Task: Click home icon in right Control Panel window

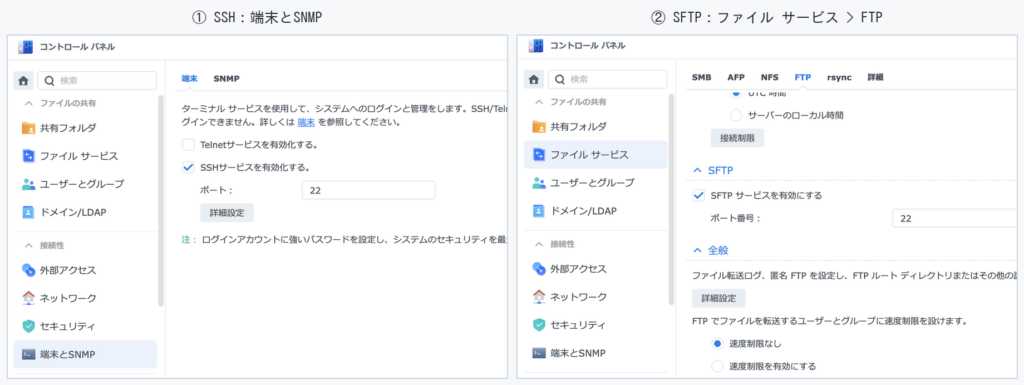Action: [x=534, y=80]
